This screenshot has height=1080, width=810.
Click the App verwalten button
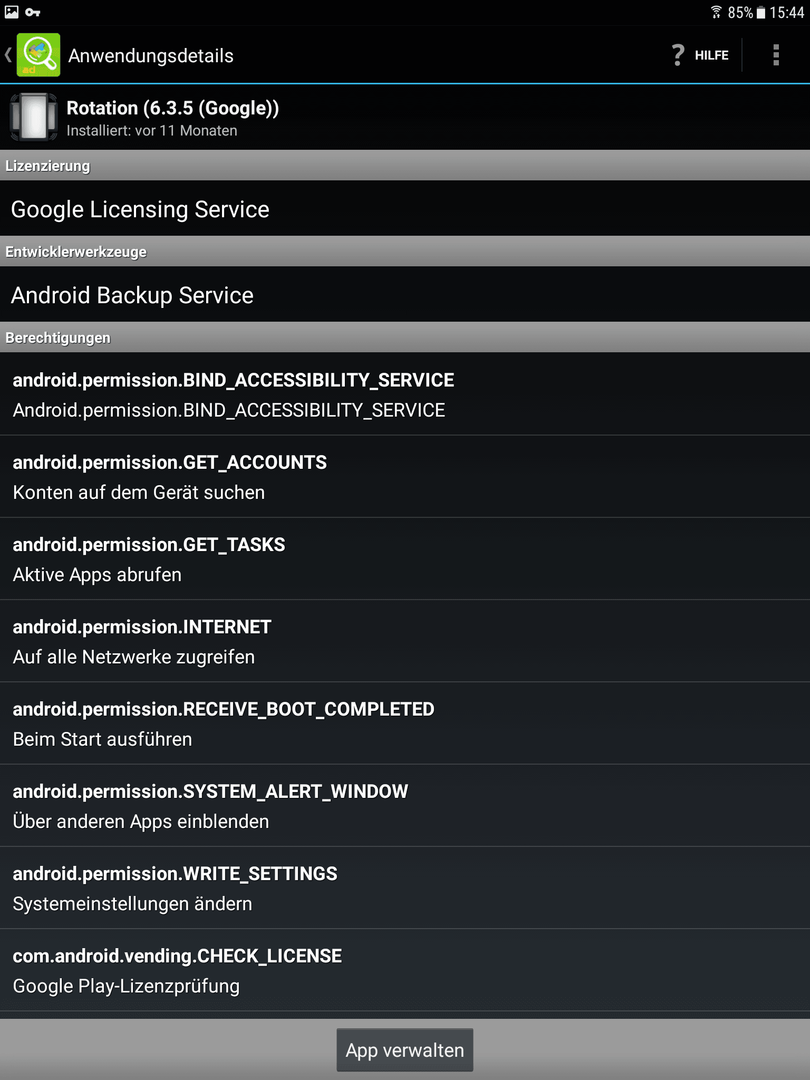coord(405,1050)
